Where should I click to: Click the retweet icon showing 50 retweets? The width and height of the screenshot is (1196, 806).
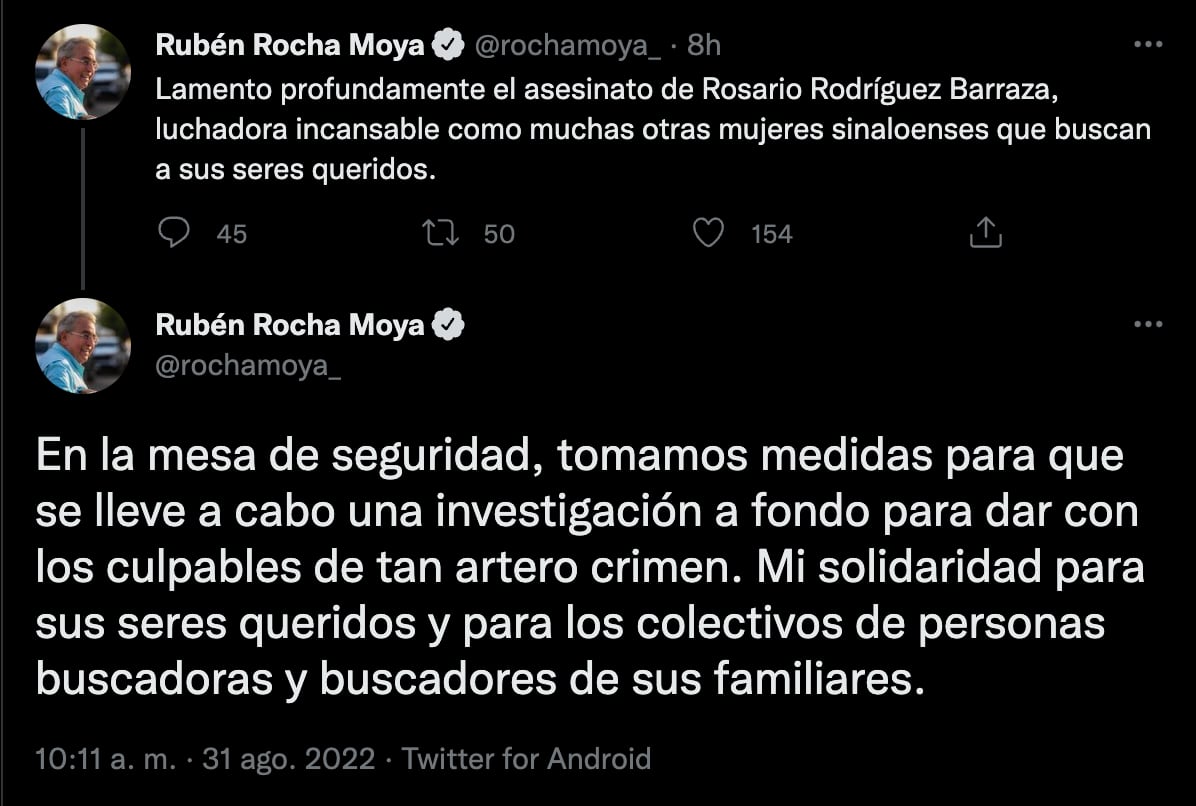(440, 232)
